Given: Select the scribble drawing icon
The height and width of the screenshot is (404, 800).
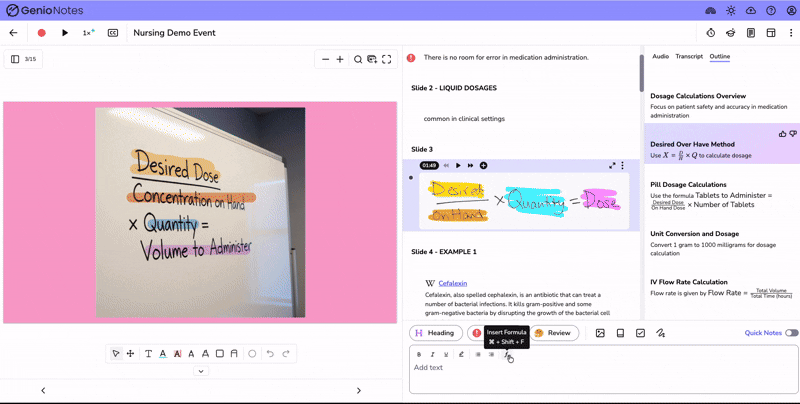Looking at the screenshot, I should point(660,333).
